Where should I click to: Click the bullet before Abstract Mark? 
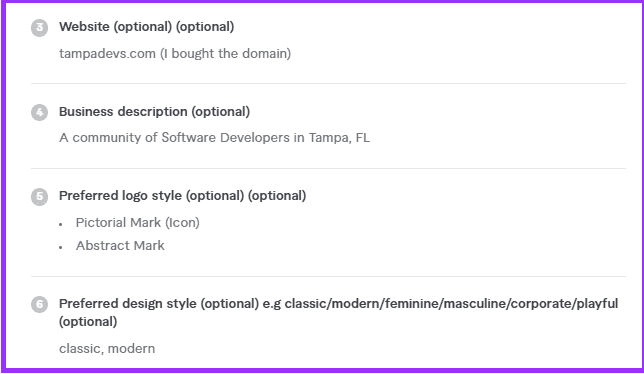point(61,247)
